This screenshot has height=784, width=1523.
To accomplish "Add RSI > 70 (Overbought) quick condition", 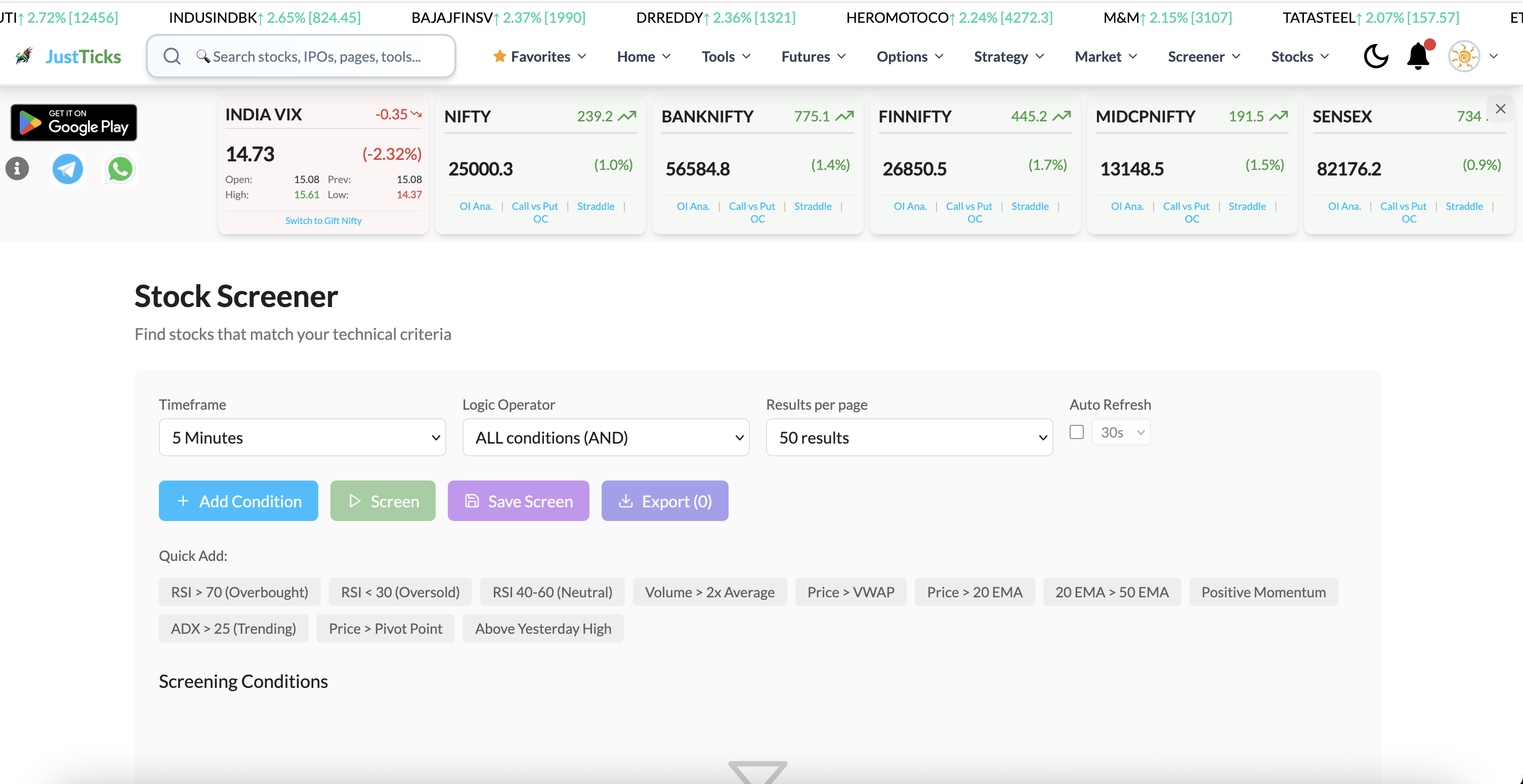I will click(239, 592).
